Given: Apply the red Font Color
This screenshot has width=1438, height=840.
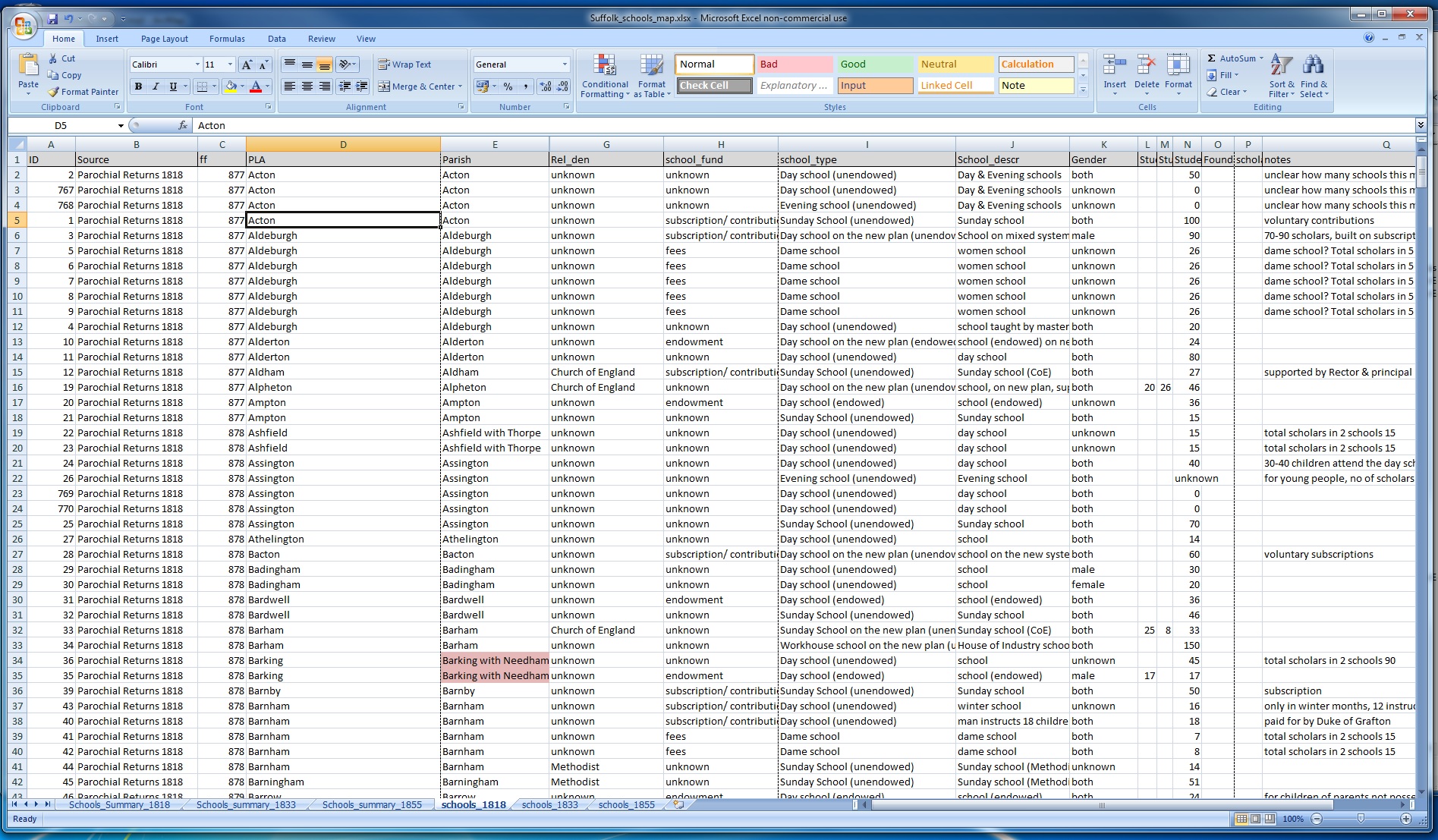Looking at the screenshot, I should pyautogui.click(x=256, y=87).
